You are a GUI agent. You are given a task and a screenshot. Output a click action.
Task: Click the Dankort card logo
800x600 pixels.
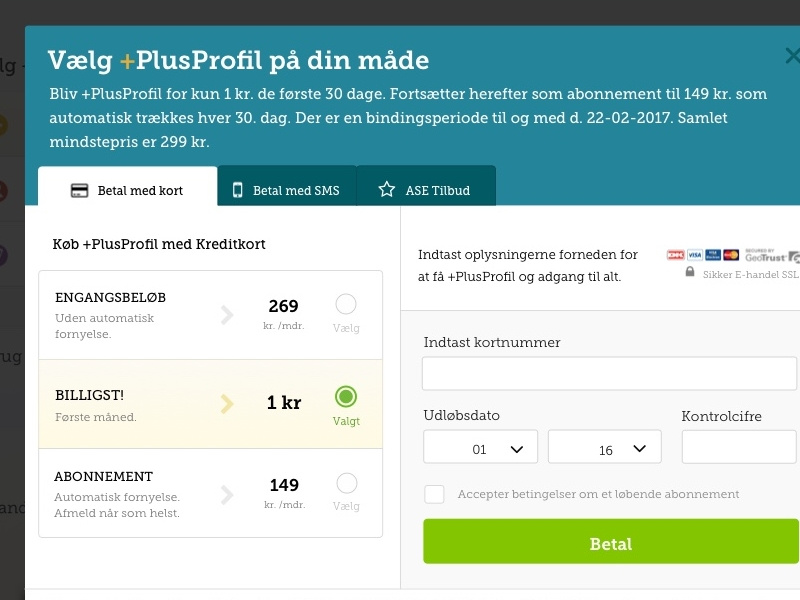[x=676, y=255]
